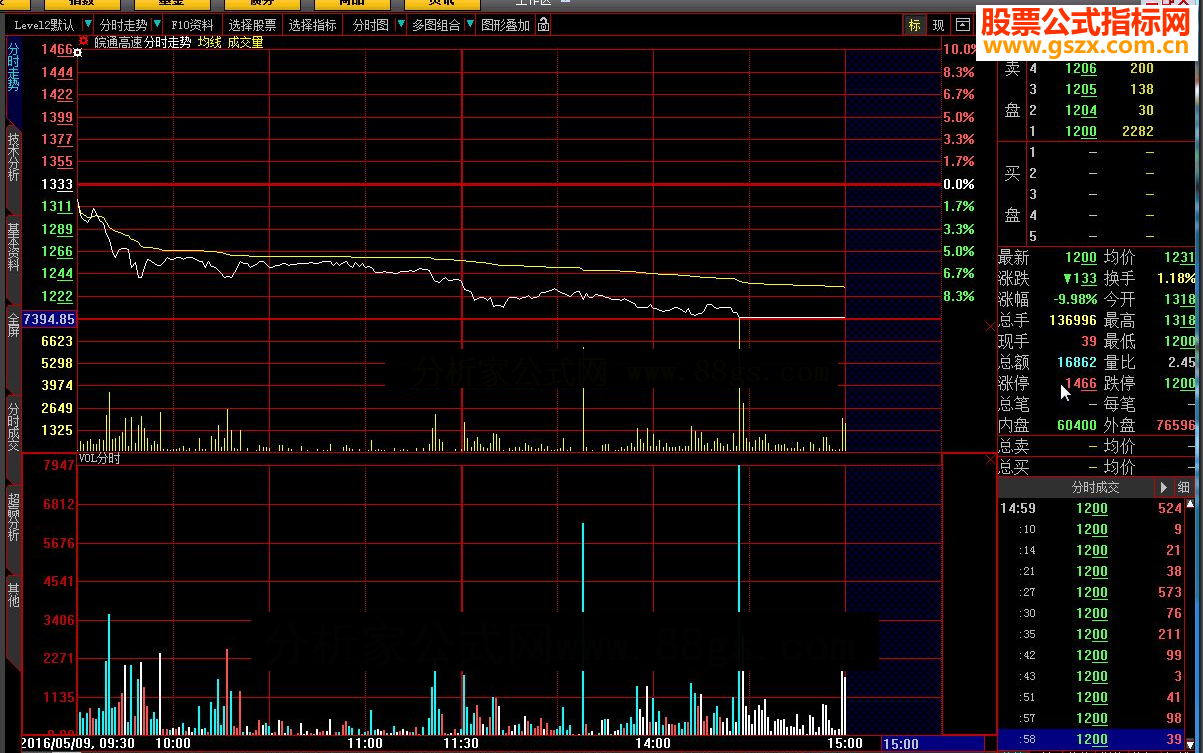The image size is (1203, 753).
Task: Toggle the 现 display button
Action: click(x=938, y=25)
